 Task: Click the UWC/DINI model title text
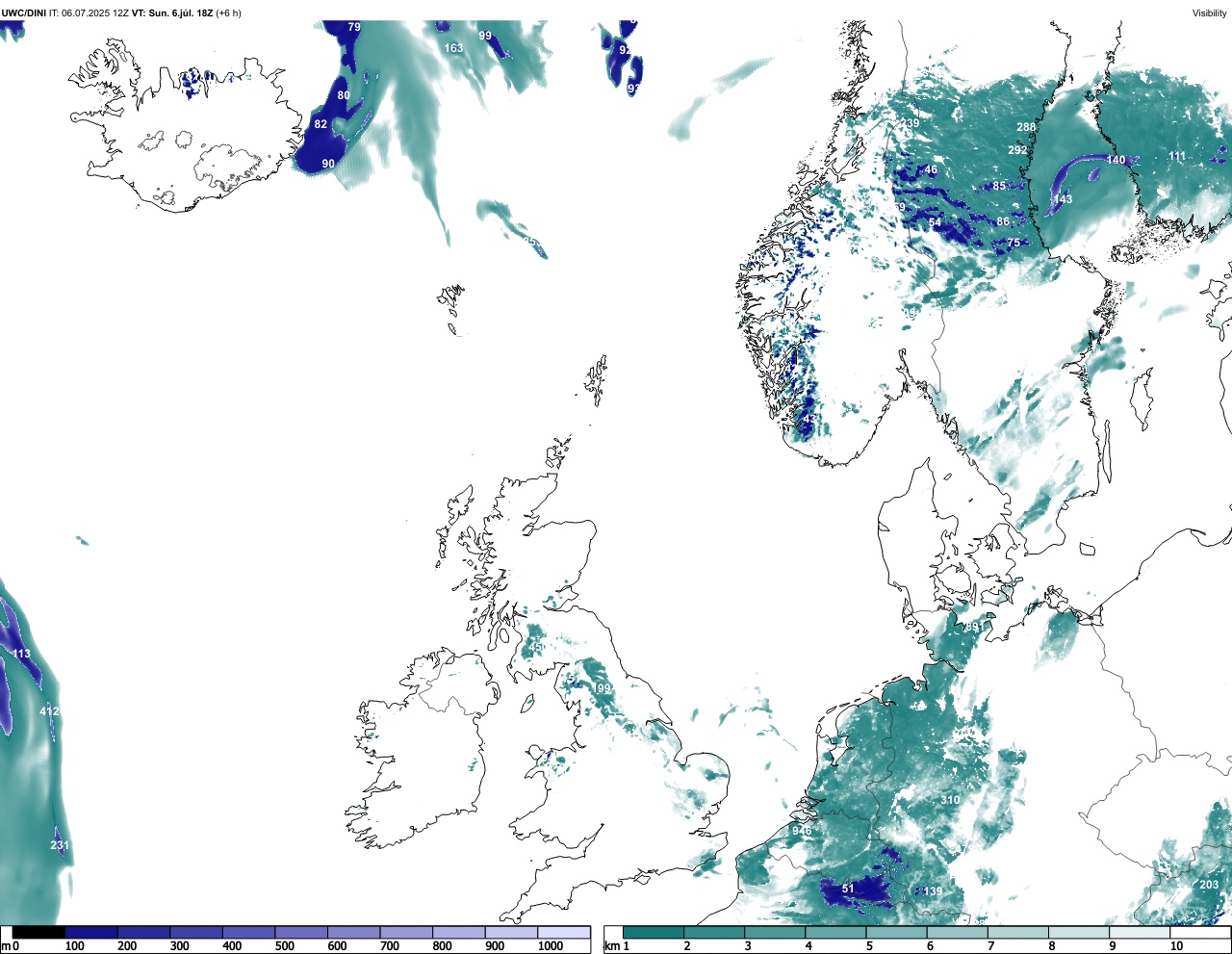(x=23, y=13)
